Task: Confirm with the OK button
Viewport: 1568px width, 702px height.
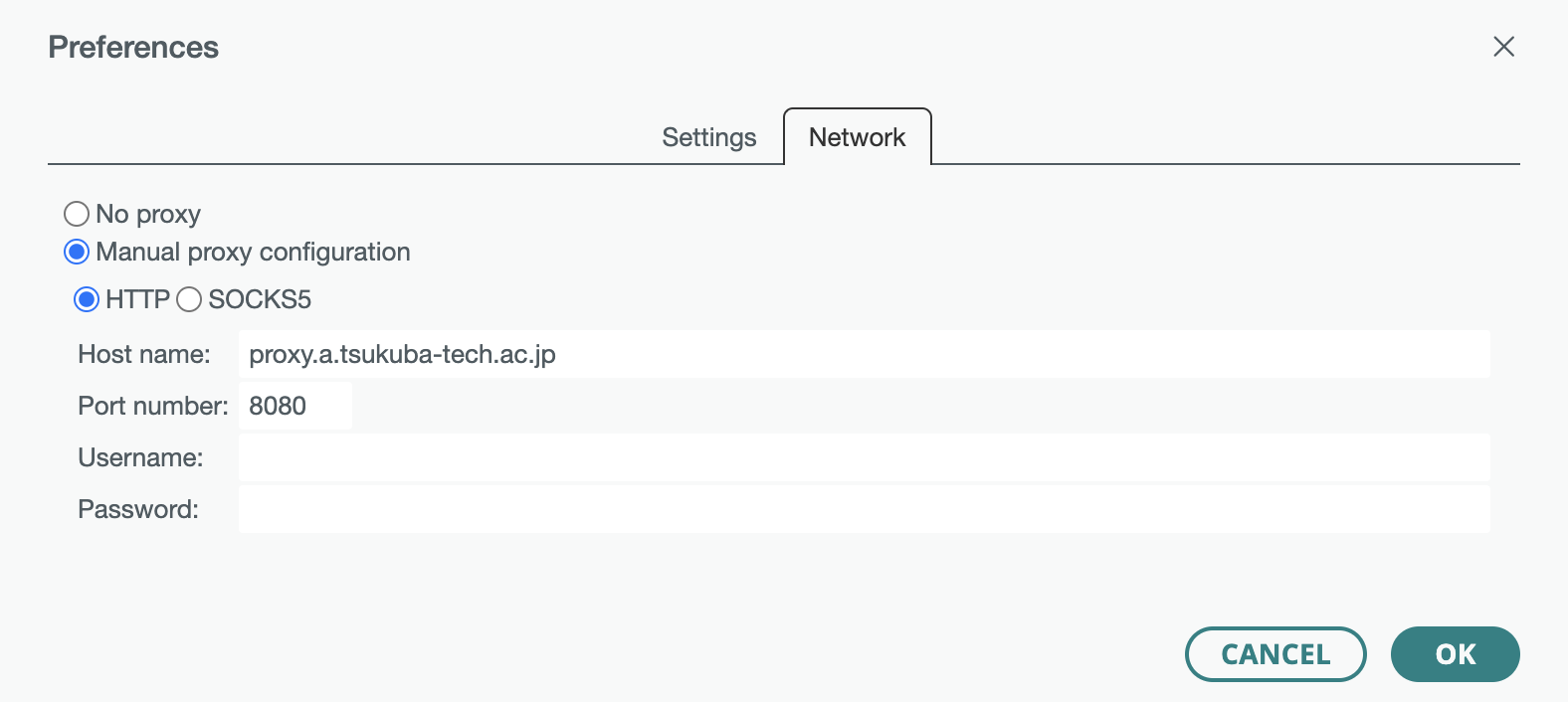Action: click(1455, 654)
